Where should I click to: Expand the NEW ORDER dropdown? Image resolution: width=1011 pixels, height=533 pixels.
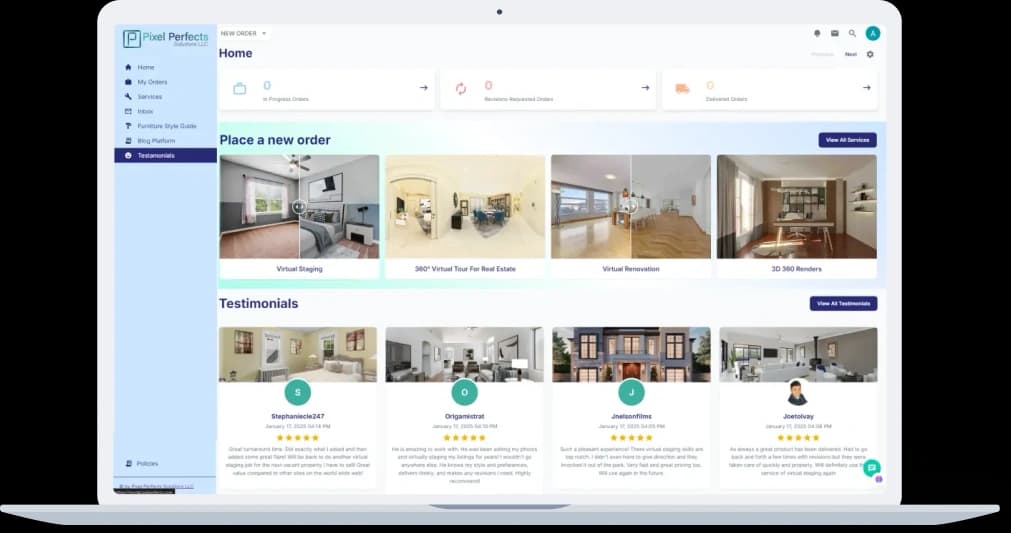(x=243, y=34)
